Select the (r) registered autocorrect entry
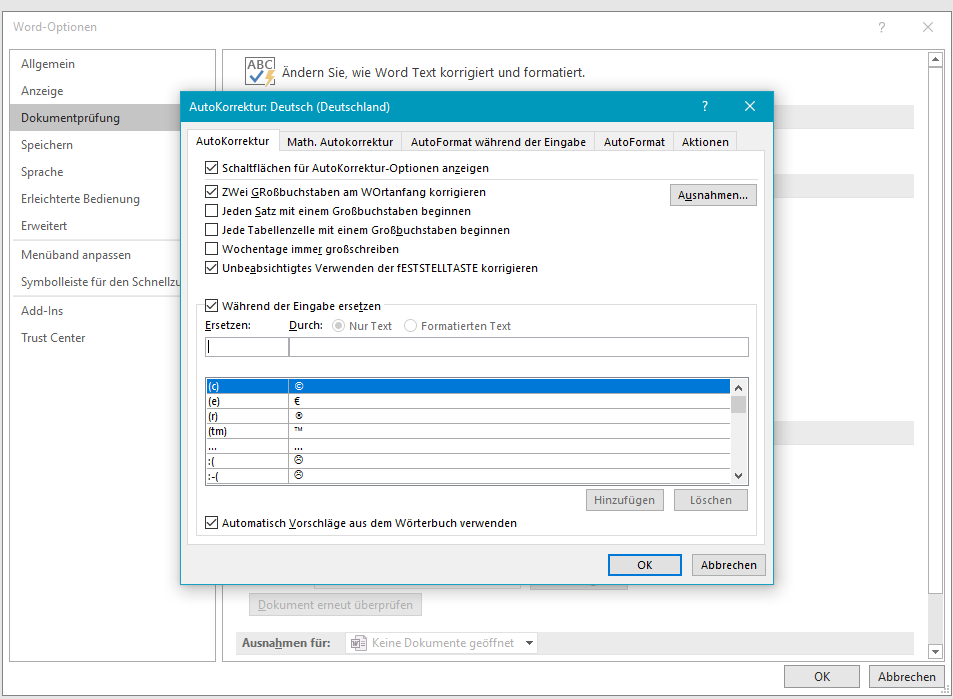Image resolution: width=953 pixels, height=699 pixels. point(468,416)
